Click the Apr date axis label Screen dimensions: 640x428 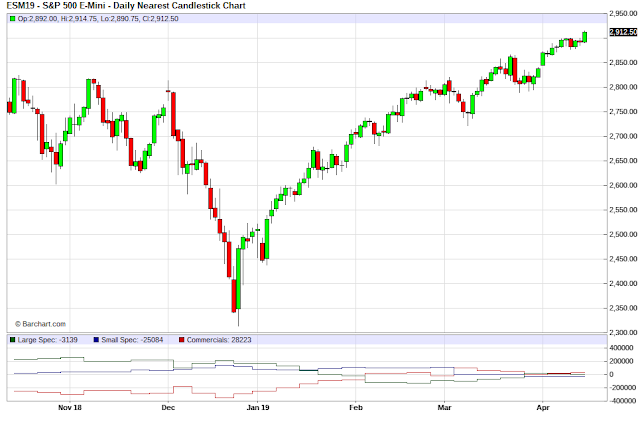point(543,407)
